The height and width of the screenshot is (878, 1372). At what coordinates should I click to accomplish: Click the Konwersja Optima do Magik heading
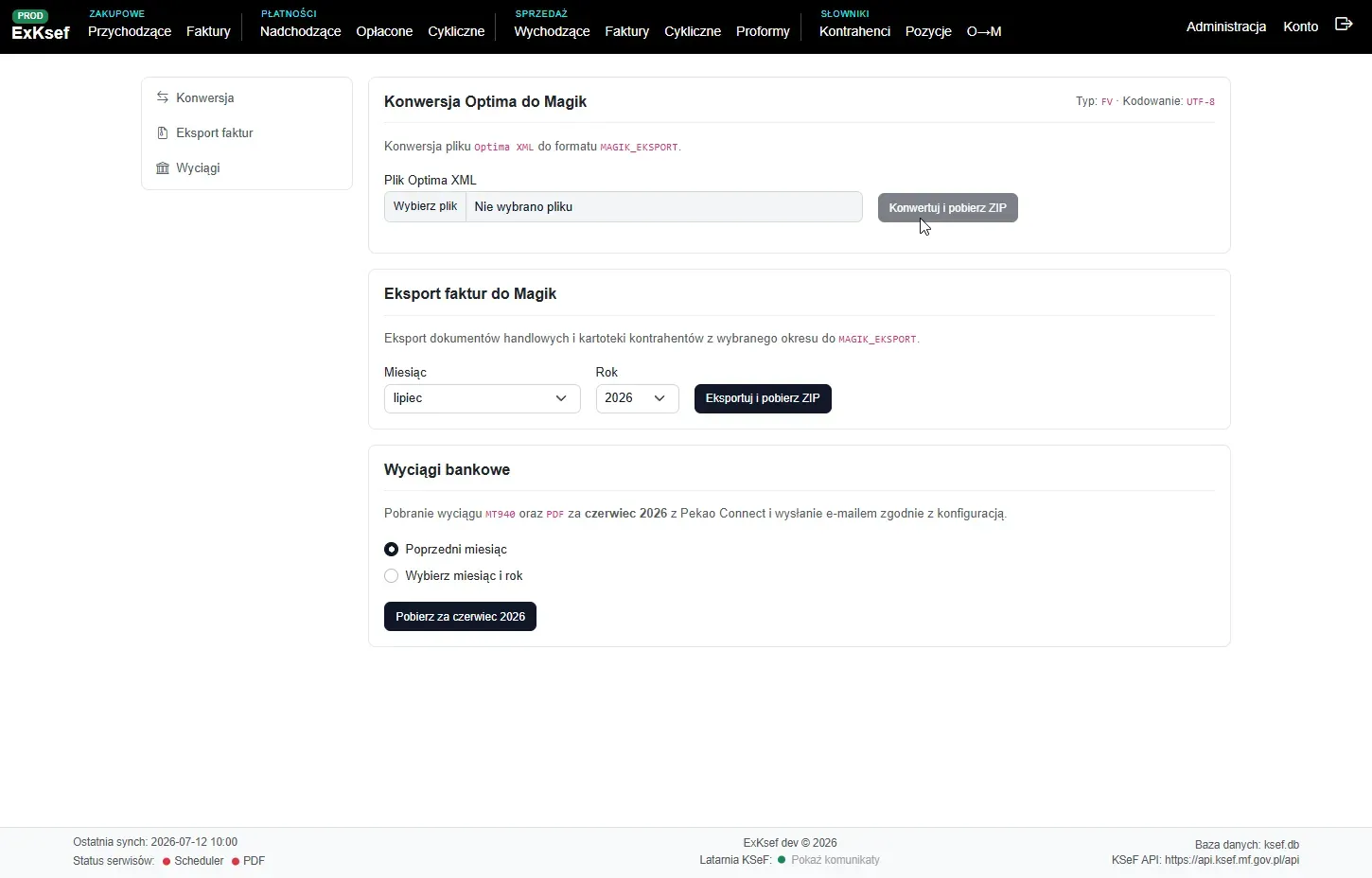tap(485, 101)
